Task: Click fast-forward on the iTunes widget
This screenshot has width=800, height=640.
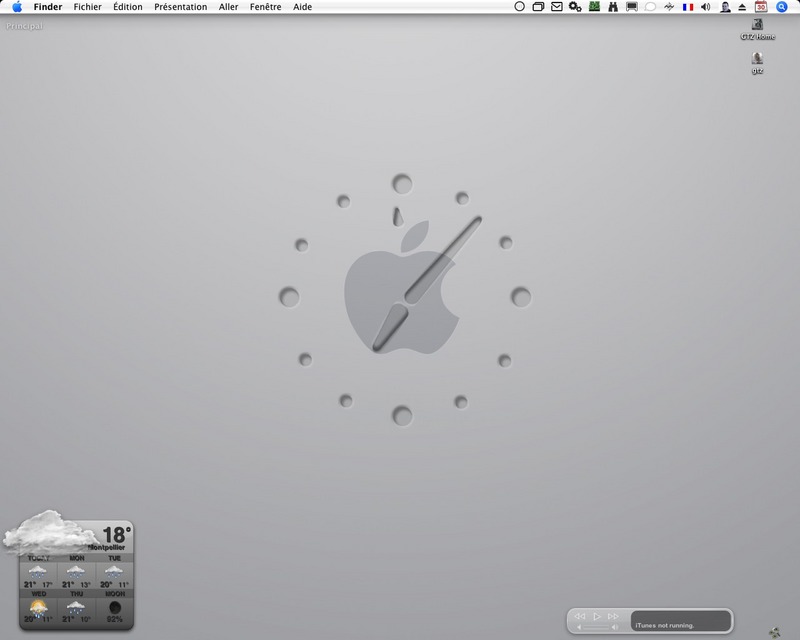Action: click(x=613, y=616)
